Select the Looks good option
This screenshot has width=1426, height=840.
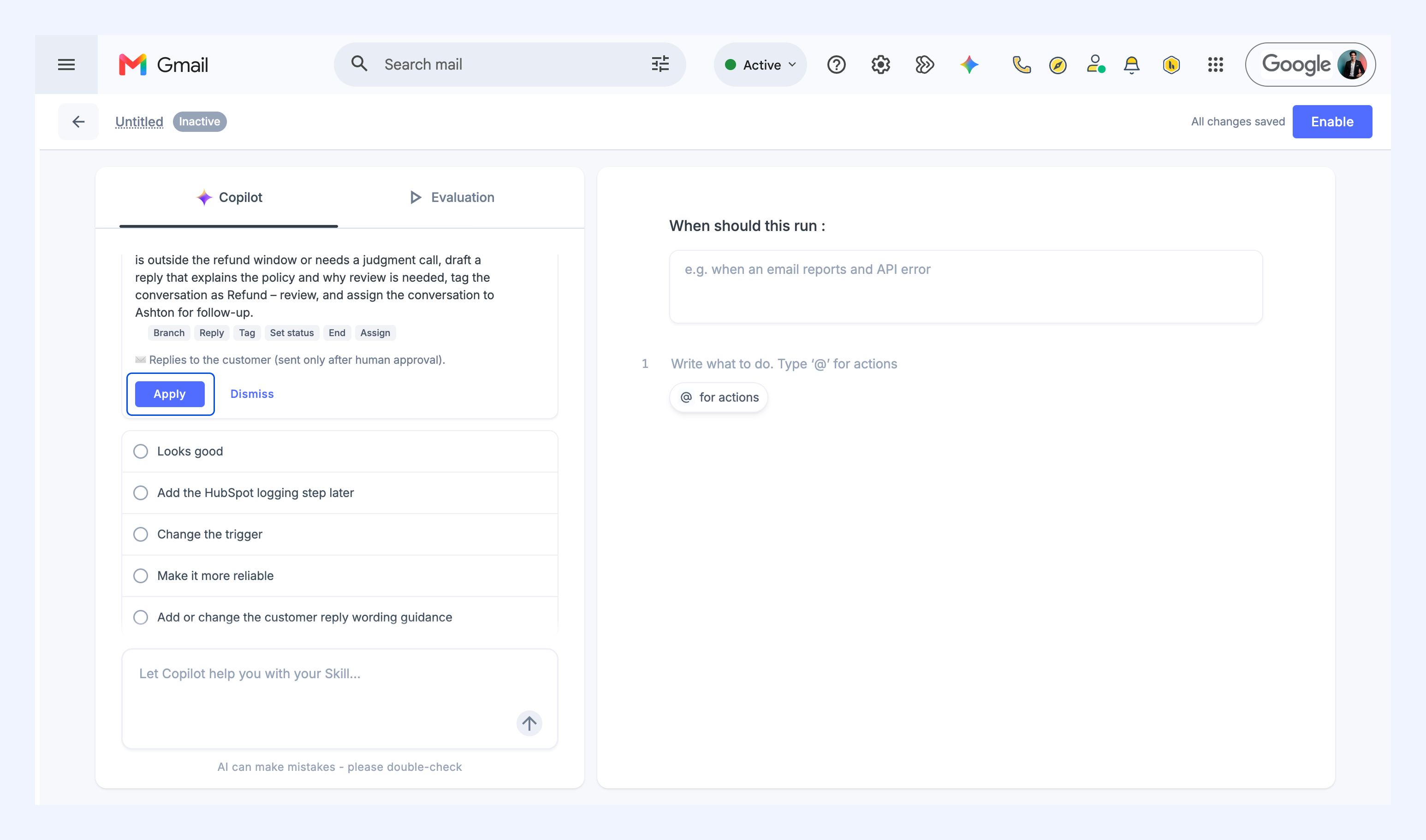pos(339,451)
